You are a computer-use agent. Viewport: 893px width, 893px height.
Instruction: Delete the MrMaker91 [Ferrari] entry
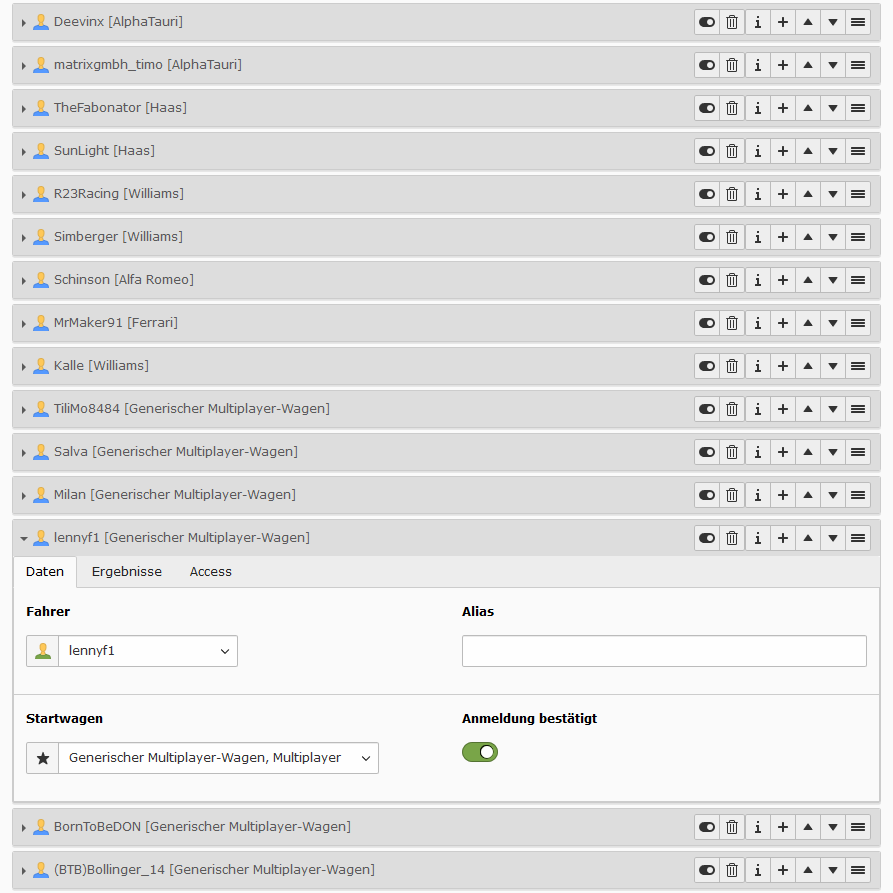point(732,323)
